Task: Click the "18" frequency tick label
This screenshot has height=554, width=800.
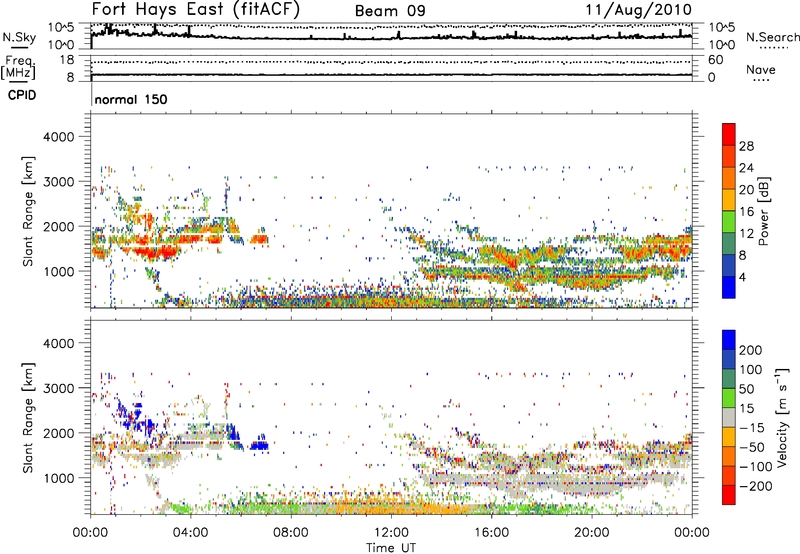Action: (x=66, y=60)
